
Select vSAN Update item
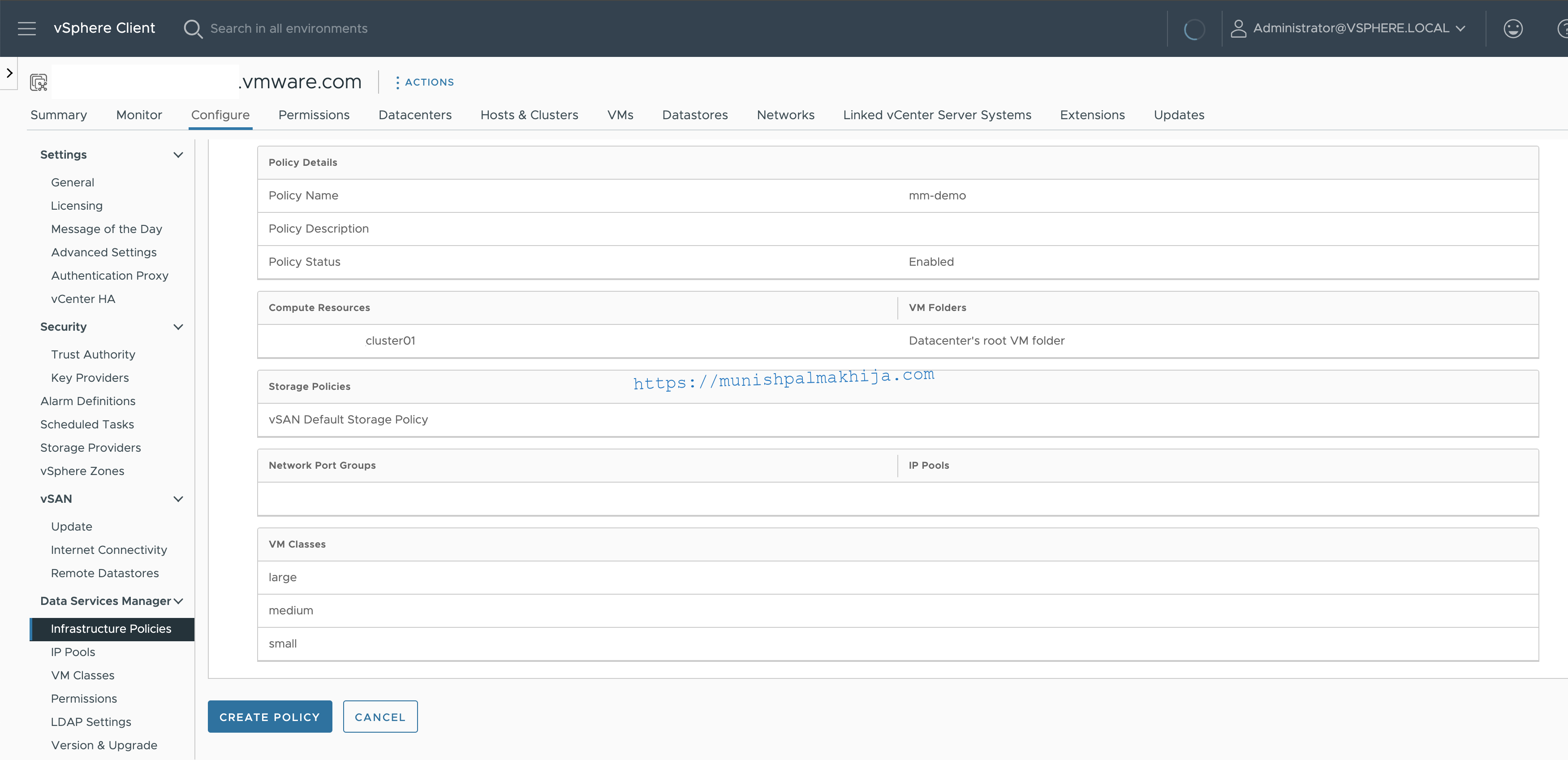pyautogui.click(x=71, y=527)
